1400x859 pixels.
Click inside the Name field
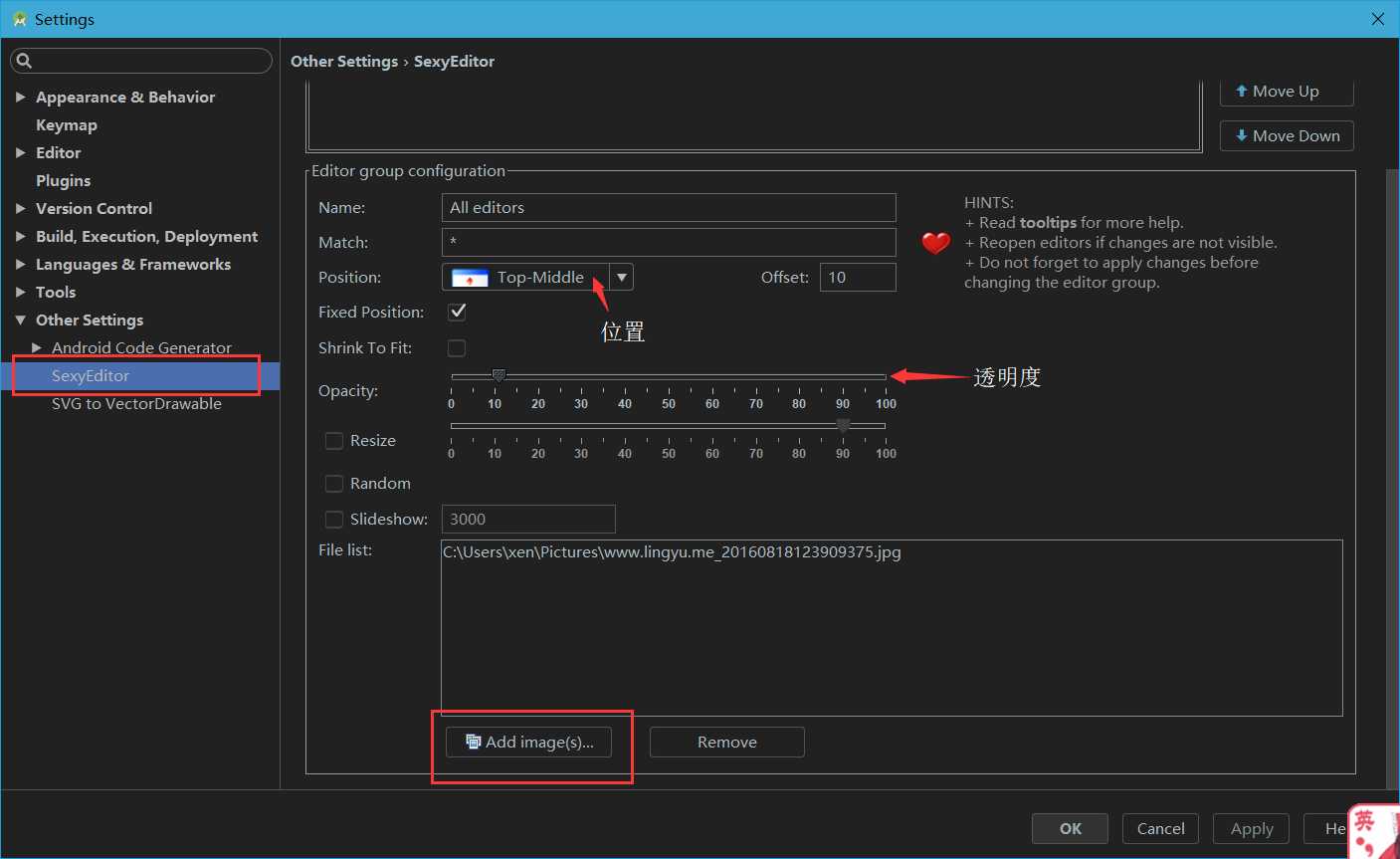(669, 207)
